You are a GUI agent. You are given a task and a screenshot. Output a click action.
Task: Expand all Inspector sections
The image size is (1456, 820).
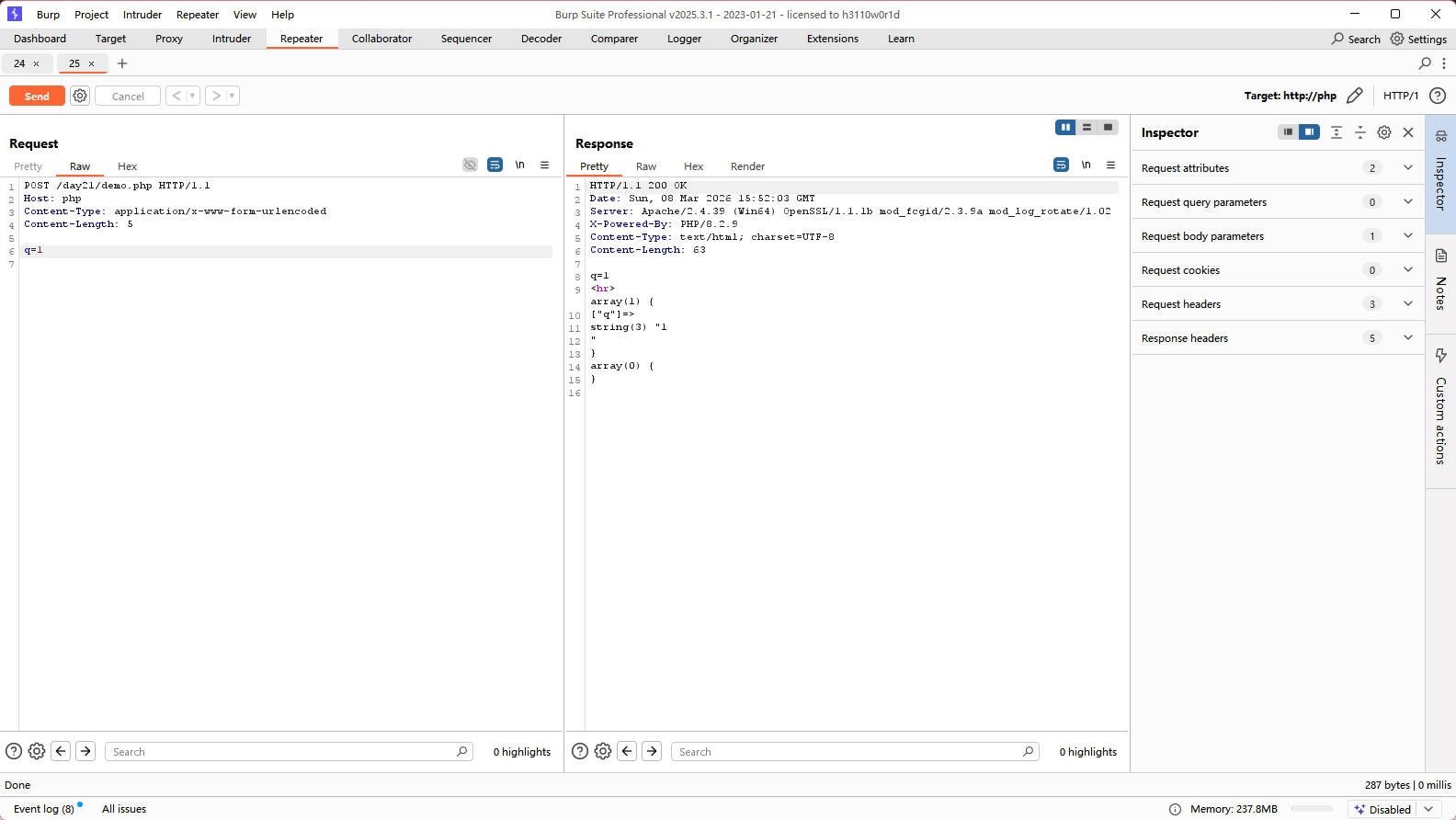[1337, 132]
